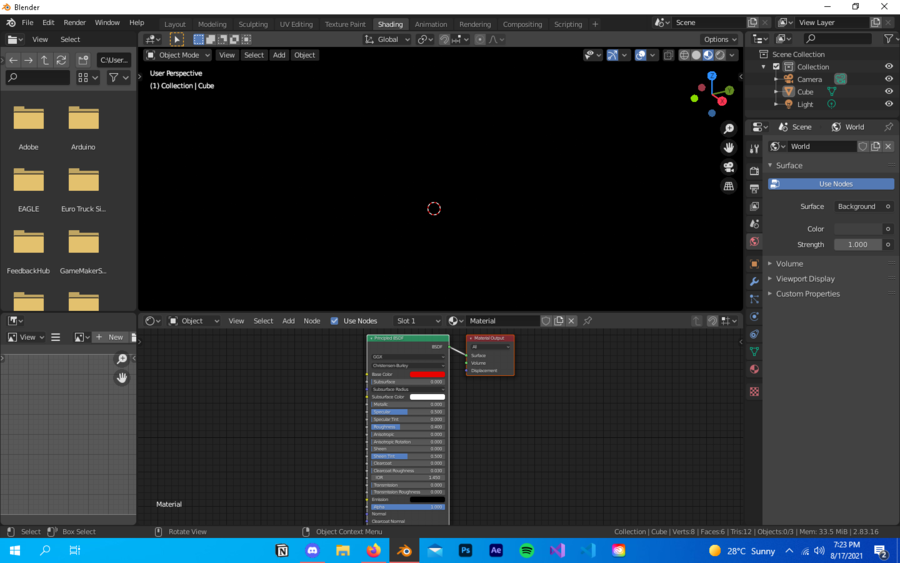
Task: Switch to solid viewport shading
Action: tap(696, 55)
